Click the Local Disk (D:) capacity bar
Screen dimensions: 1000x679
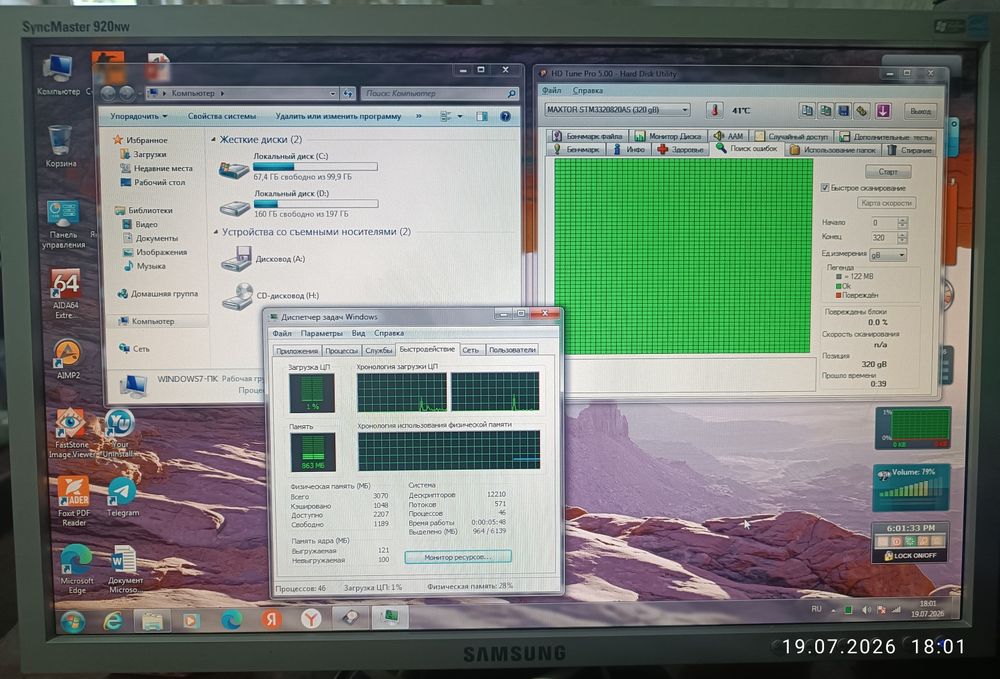[x=316, y=204]
